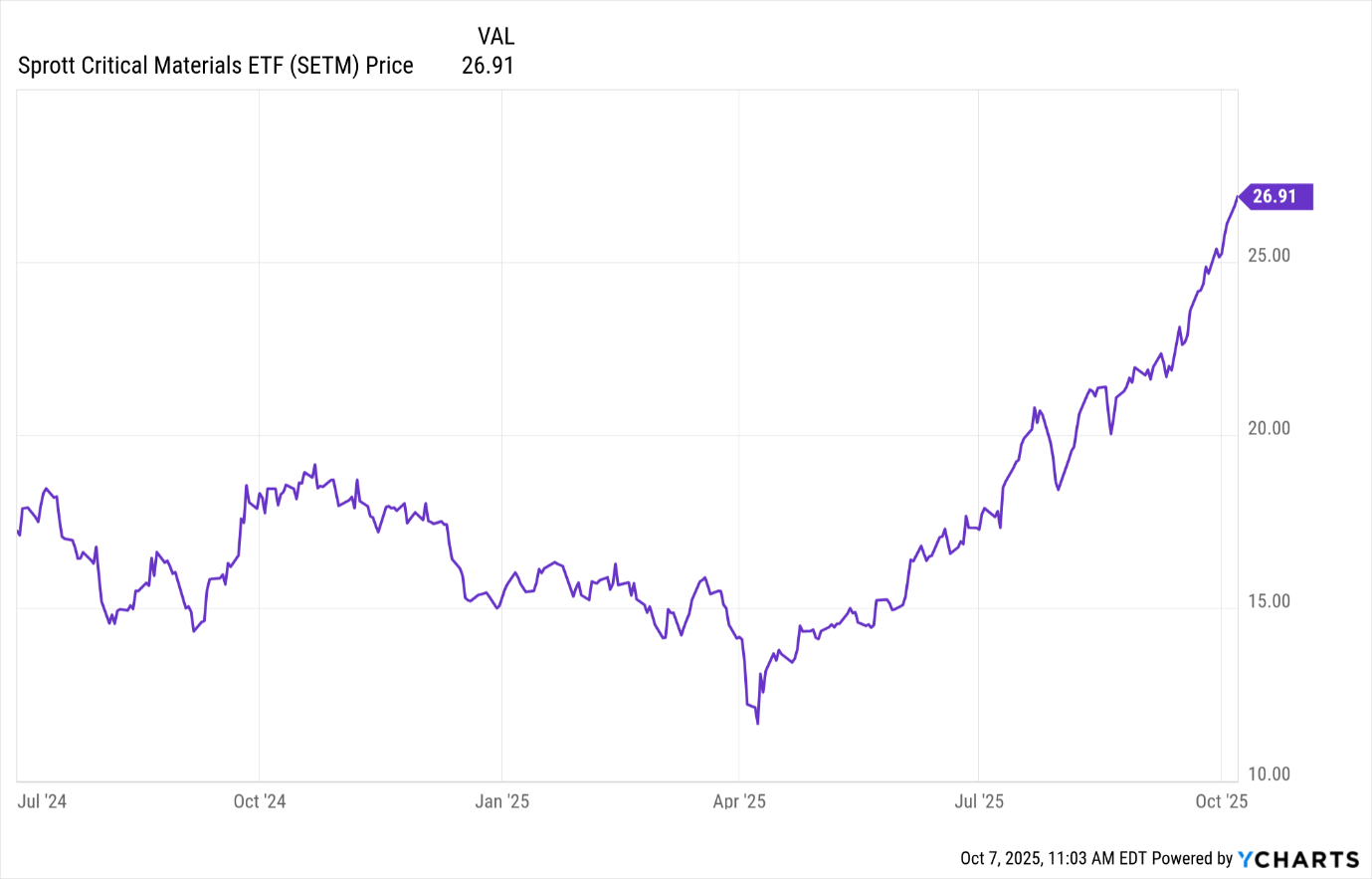Image resolution: width=1372 pixels, height=879 pixels.
Task: Click the YCharts logo
Action: click(1298, 859)
